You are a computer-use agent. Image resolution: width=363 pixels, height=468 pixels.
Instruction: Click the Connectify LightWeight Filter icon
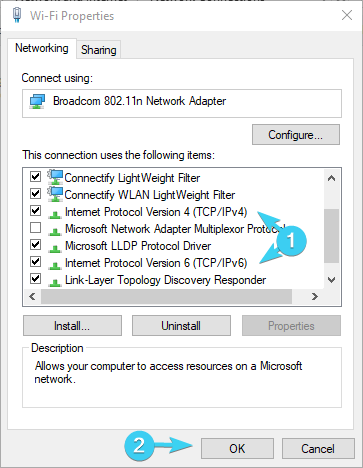(55, 177)
